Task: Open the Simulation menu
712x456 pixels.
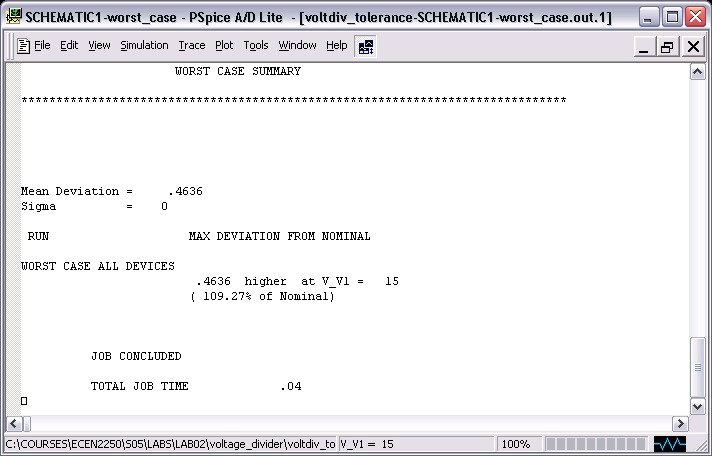Action: pos(144,45)
